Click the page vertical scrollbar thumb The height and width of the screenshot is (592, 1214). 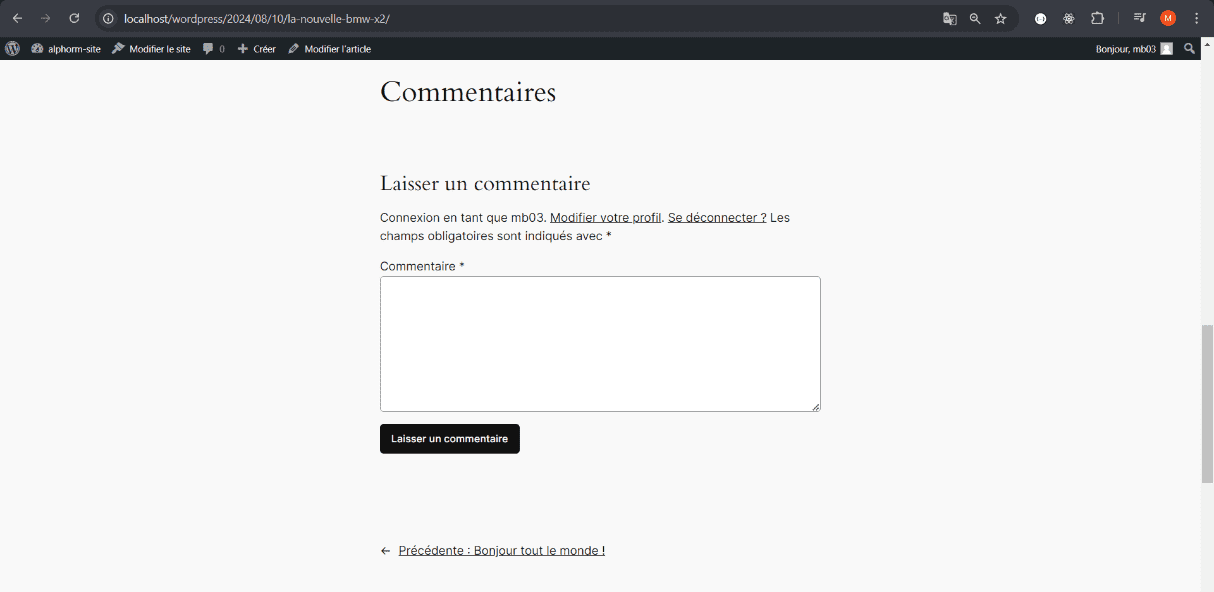[1207, 404]
